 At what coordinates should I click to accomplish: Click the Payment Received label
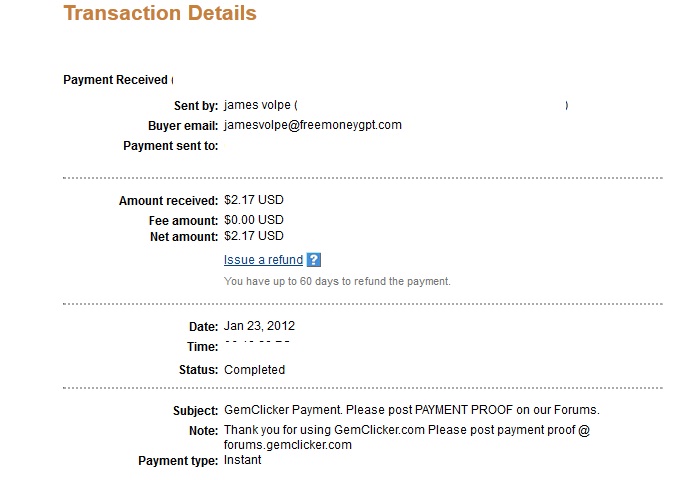115,80
